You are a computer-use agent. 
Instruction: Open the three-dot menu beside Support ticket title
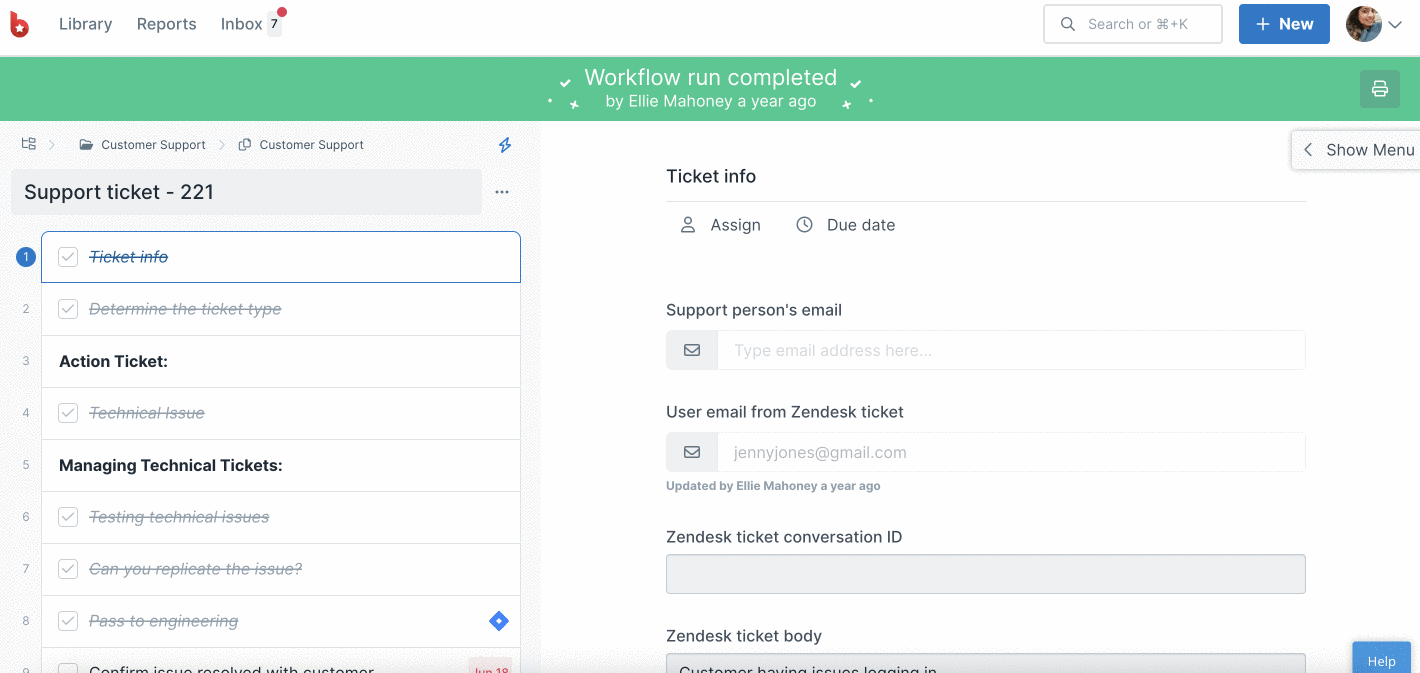pyautogui.click(x=502, y=192)
